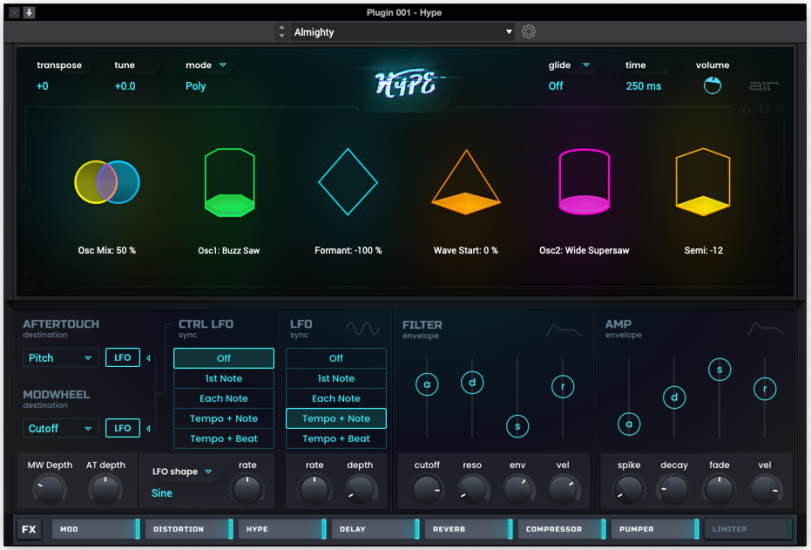The width and height of the screenshot is (811, 550).
Task: Expand the LFO shape dropdown
Action: [183, 472]
